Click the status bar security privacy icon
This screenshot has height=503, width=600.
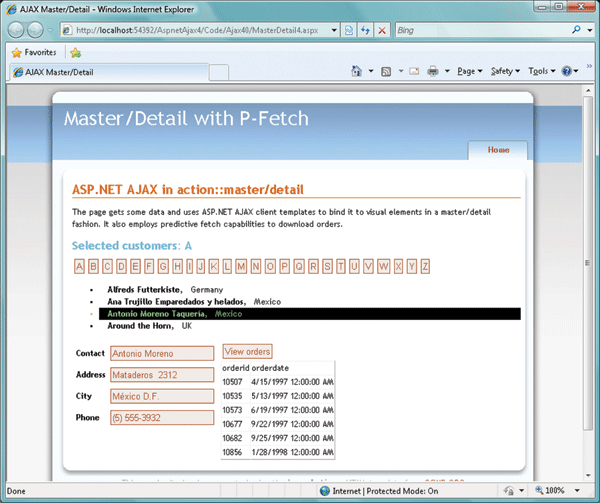click(509, 490)
